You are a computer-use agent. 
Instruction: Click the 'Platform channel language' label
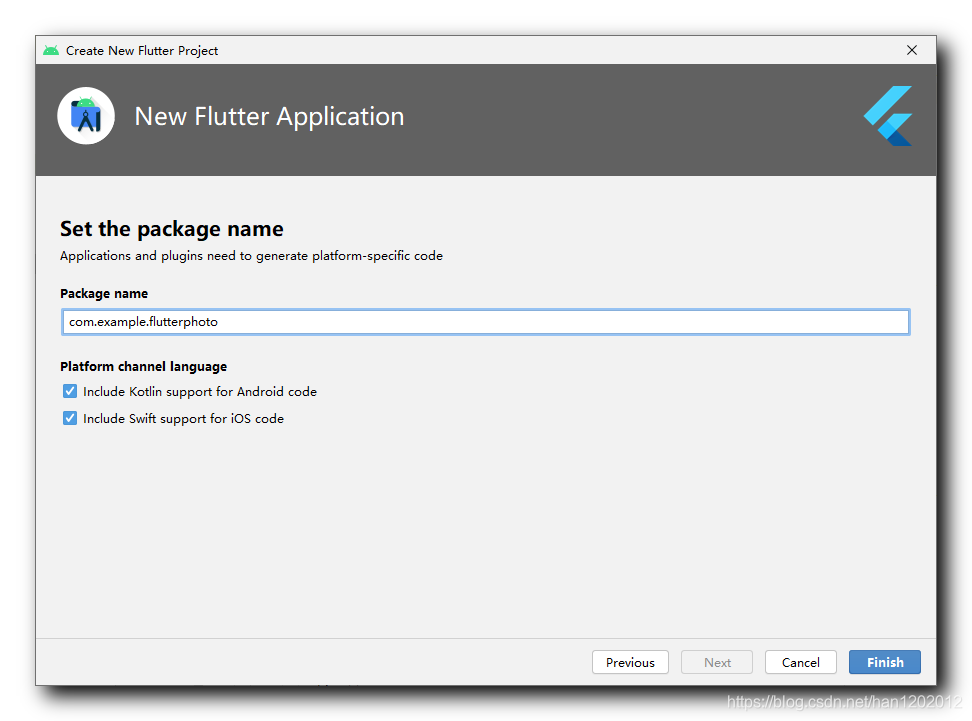point(144,366)
